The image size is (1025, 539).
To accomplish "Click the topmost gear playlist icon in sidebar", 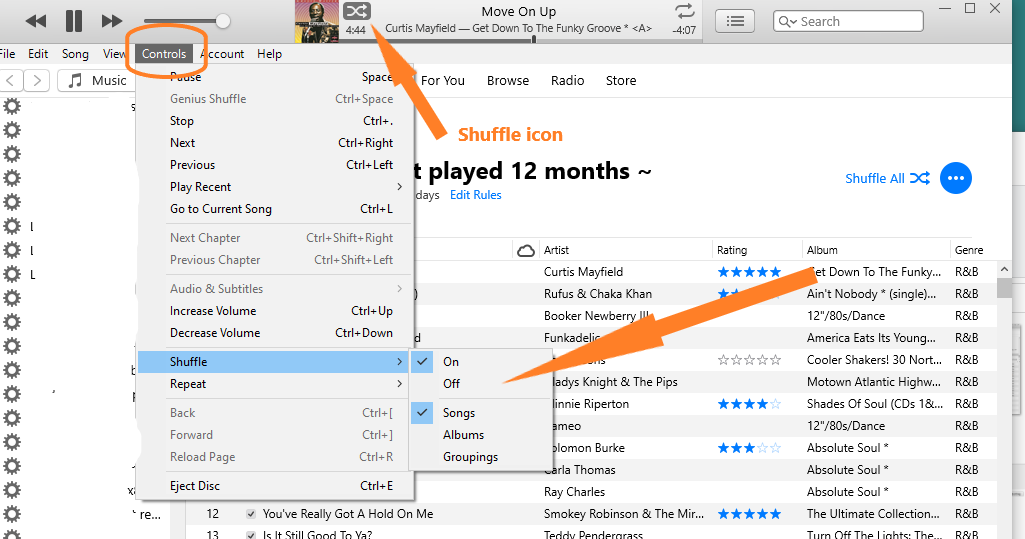I will coord(12,106).
